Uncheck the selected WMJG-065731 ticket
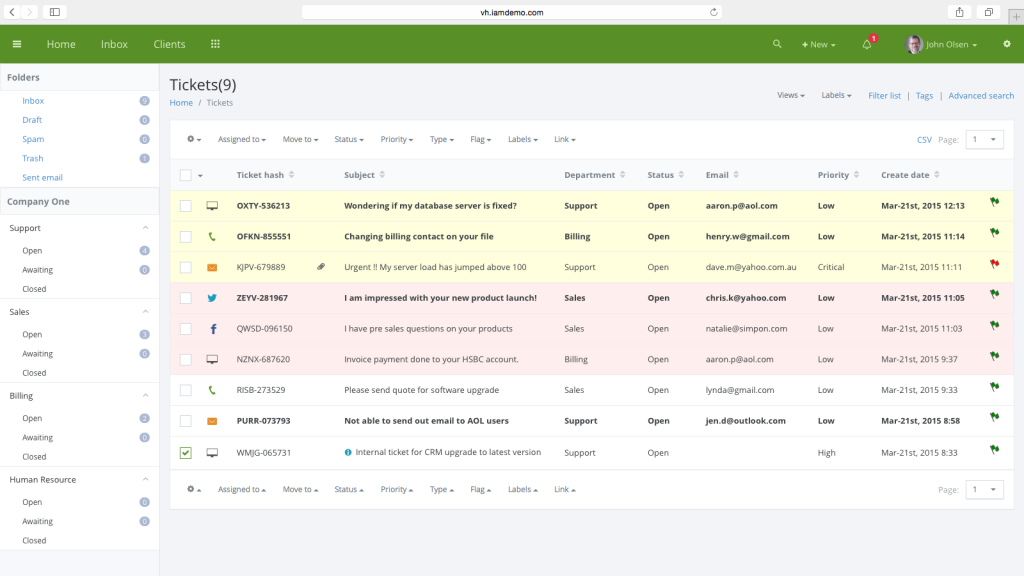 point(185,452)
